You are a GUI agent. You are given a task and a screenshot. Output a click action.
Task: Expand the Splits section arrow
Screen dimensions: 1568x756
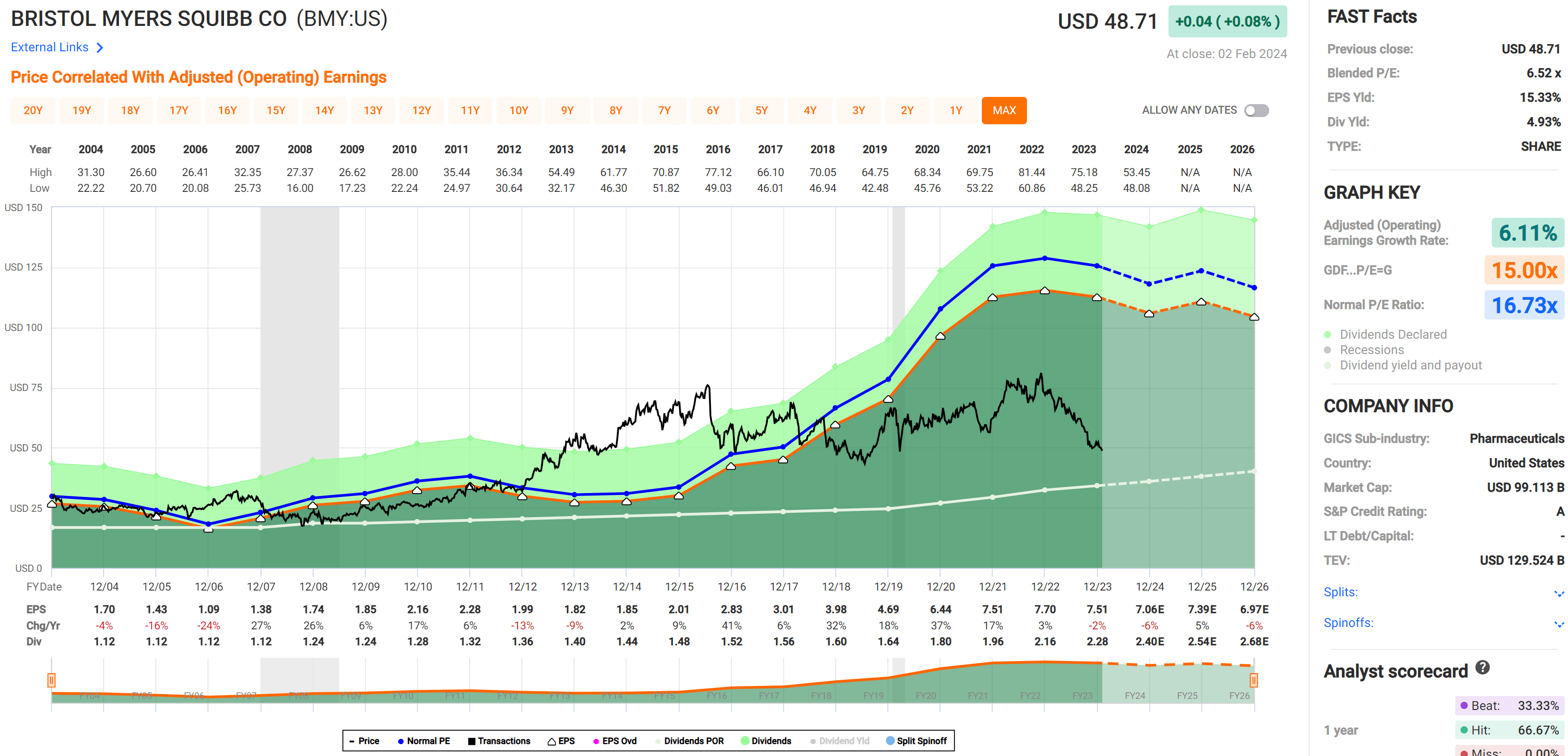pyautogui.click(x=1558, y=593)
